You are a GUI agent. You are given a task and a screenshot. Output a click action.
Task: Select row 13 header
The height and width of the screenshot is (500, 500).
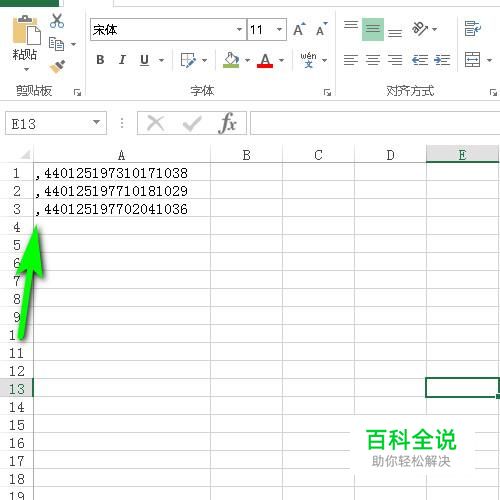[x=17, y=388]
